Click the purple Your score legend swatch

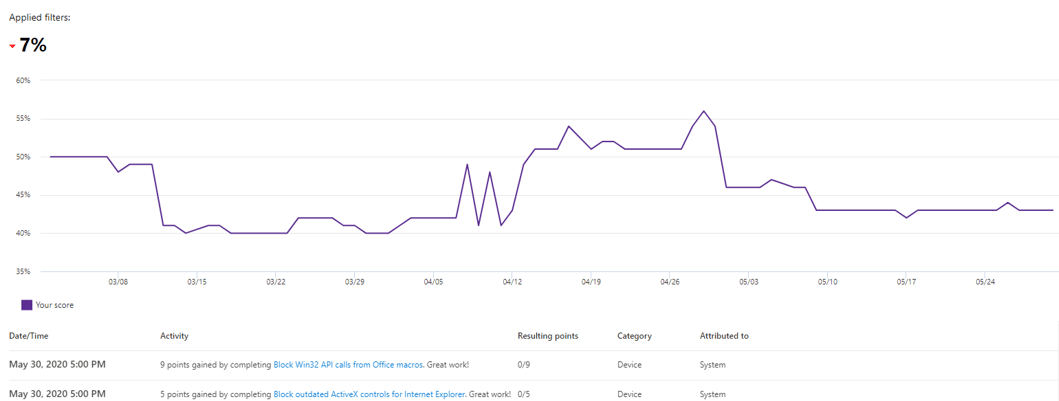coord(27,305)
